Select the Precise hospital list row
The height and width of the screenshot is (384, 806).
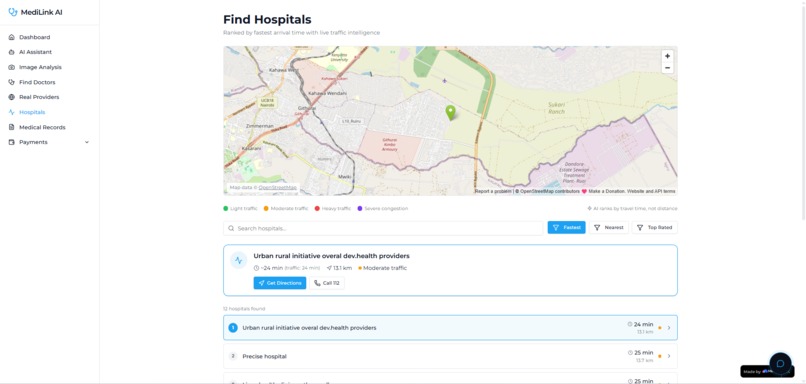tap(450, 356)
